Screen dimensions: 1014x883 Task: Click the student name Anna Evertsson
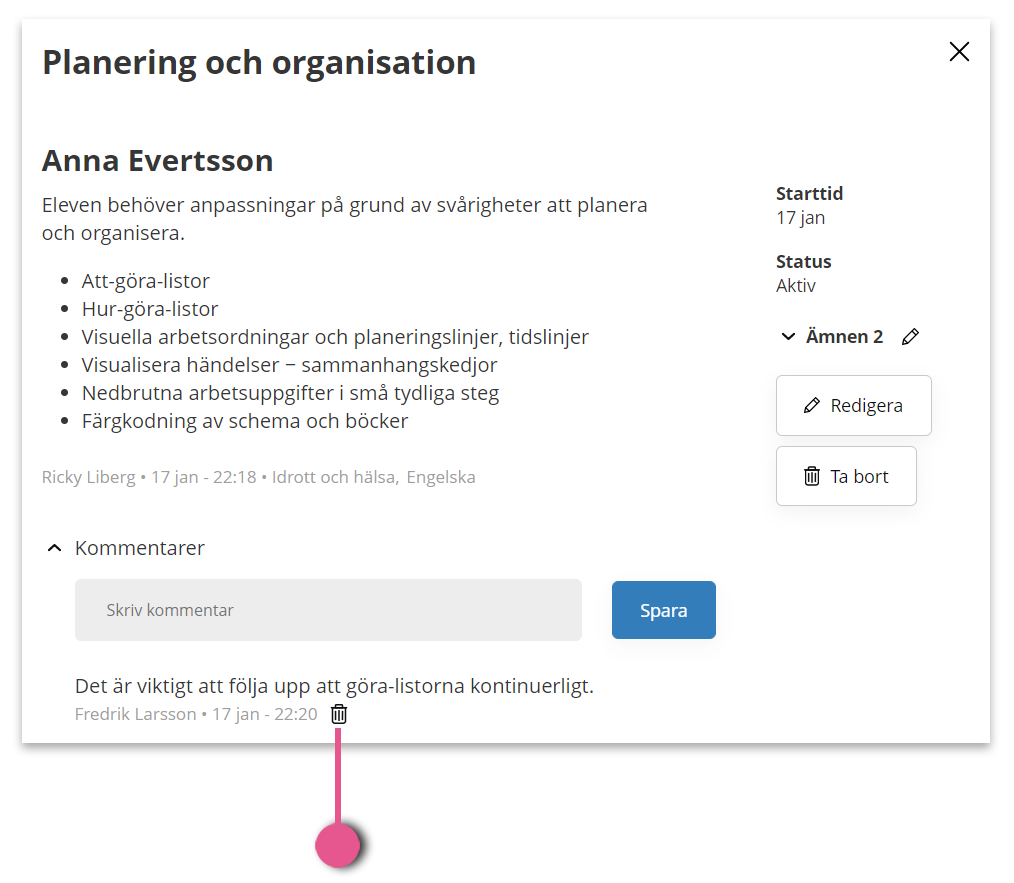158,160
